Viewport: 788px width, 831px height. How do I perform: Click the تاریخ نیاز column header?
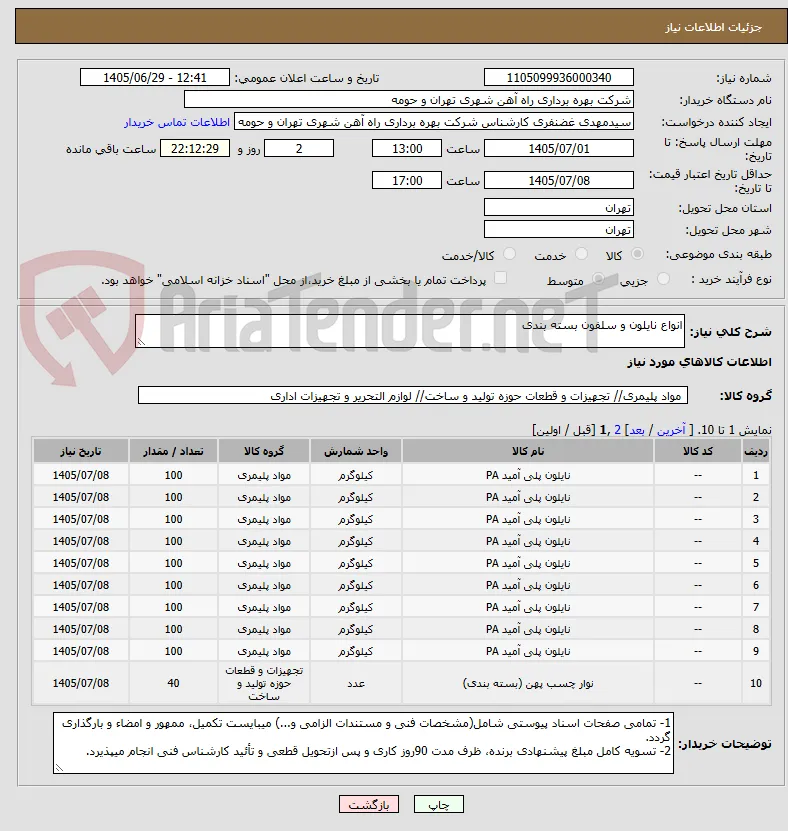click(81, 451)
